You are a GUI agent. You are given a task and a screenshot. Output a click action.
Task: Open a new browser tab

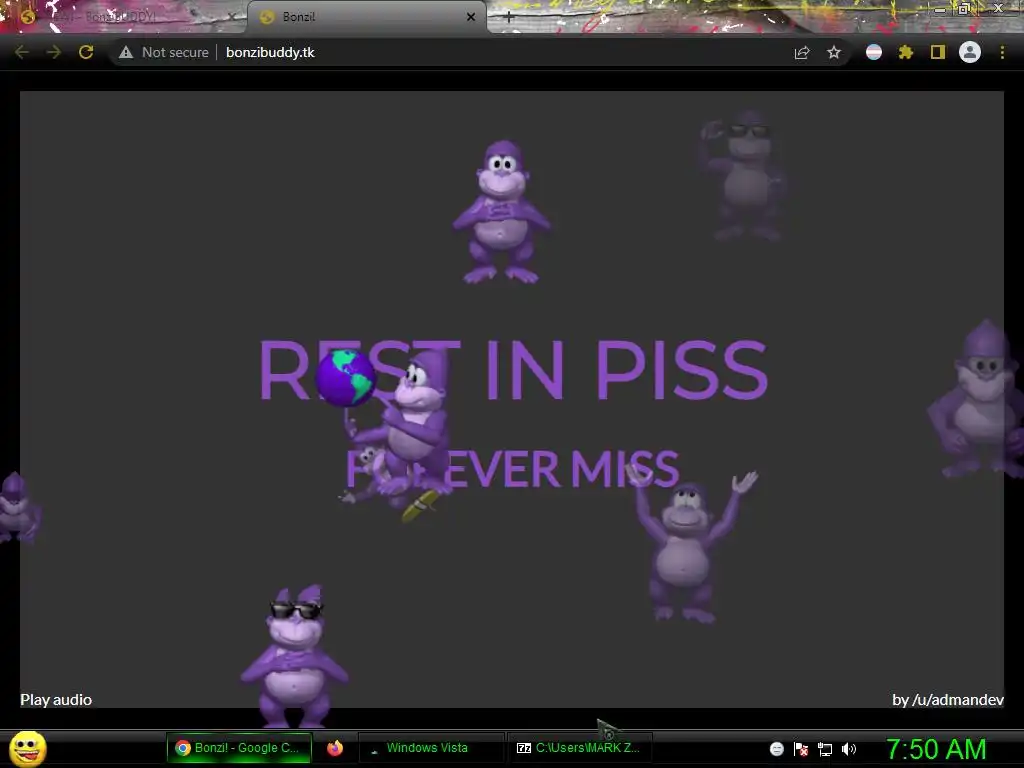(x=509, y=18)
